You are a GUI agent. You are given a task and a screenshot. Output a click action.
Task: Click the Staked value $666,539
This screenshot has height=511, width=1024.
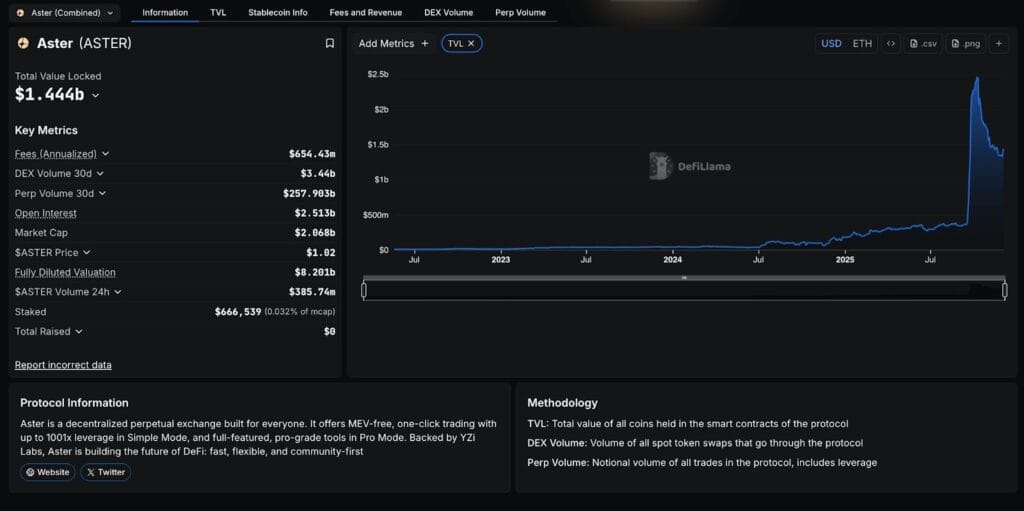tap(238, 312)
